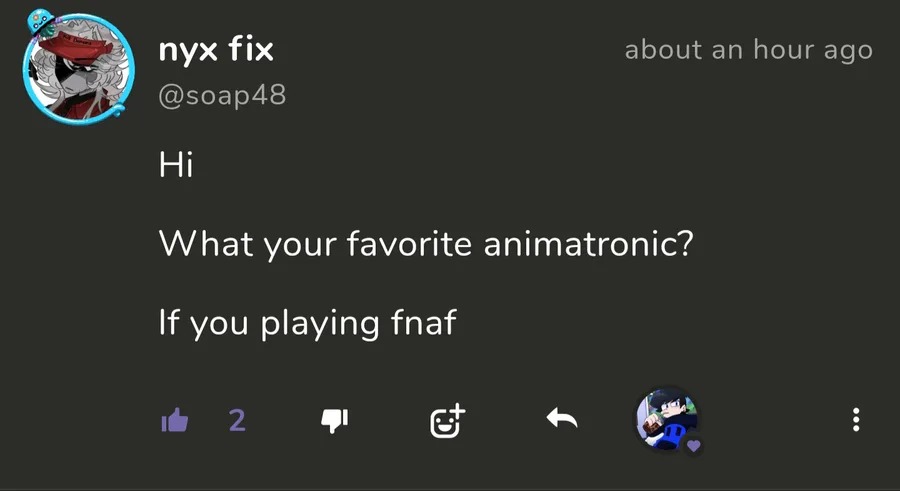Screen dimensions: 900x491
Task: Add an emoji reaction to the post
Action: click(x=447, y=420)
